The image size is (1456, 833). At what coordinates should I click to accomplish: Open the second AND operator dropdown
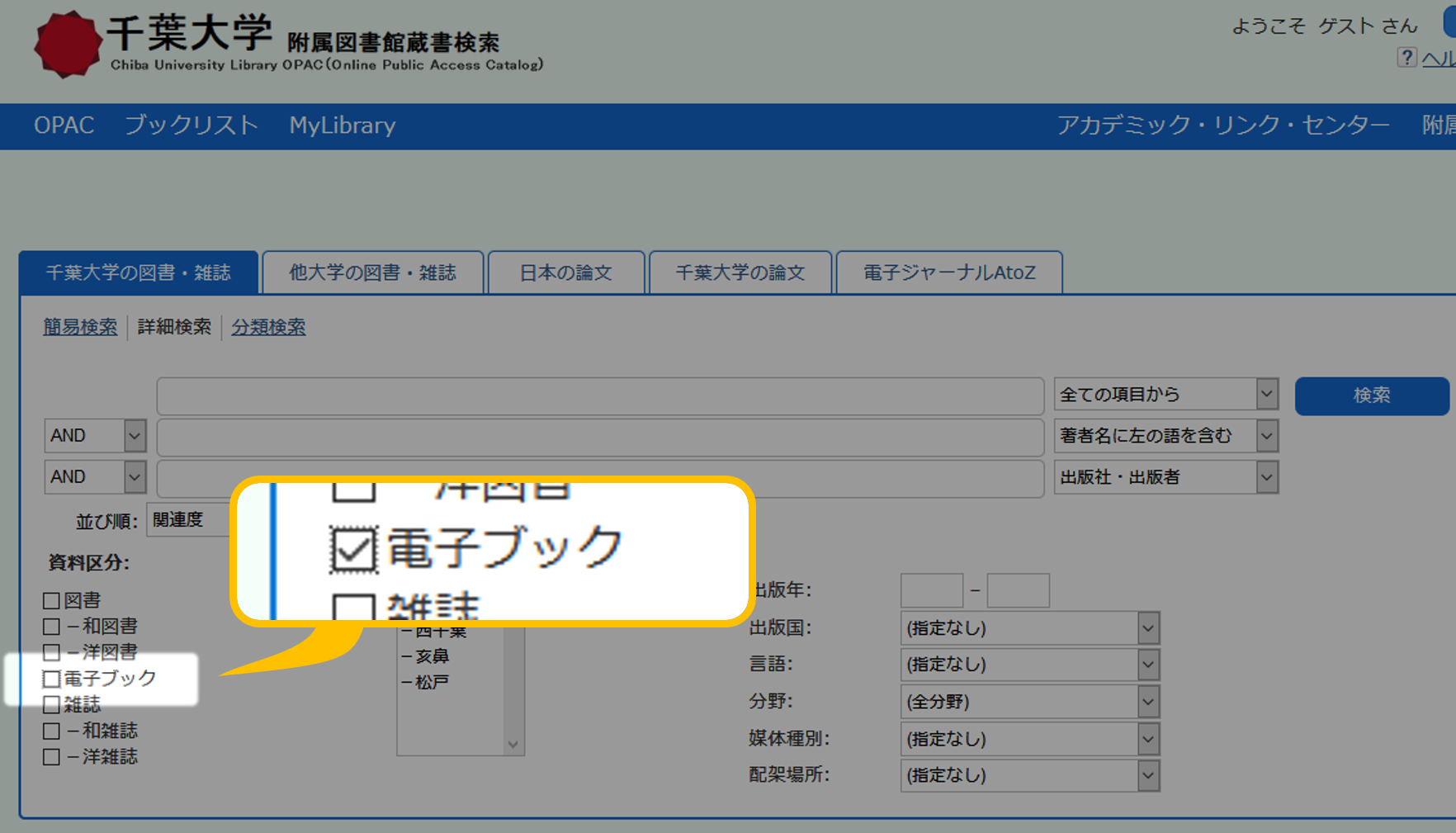click(95, 477)
